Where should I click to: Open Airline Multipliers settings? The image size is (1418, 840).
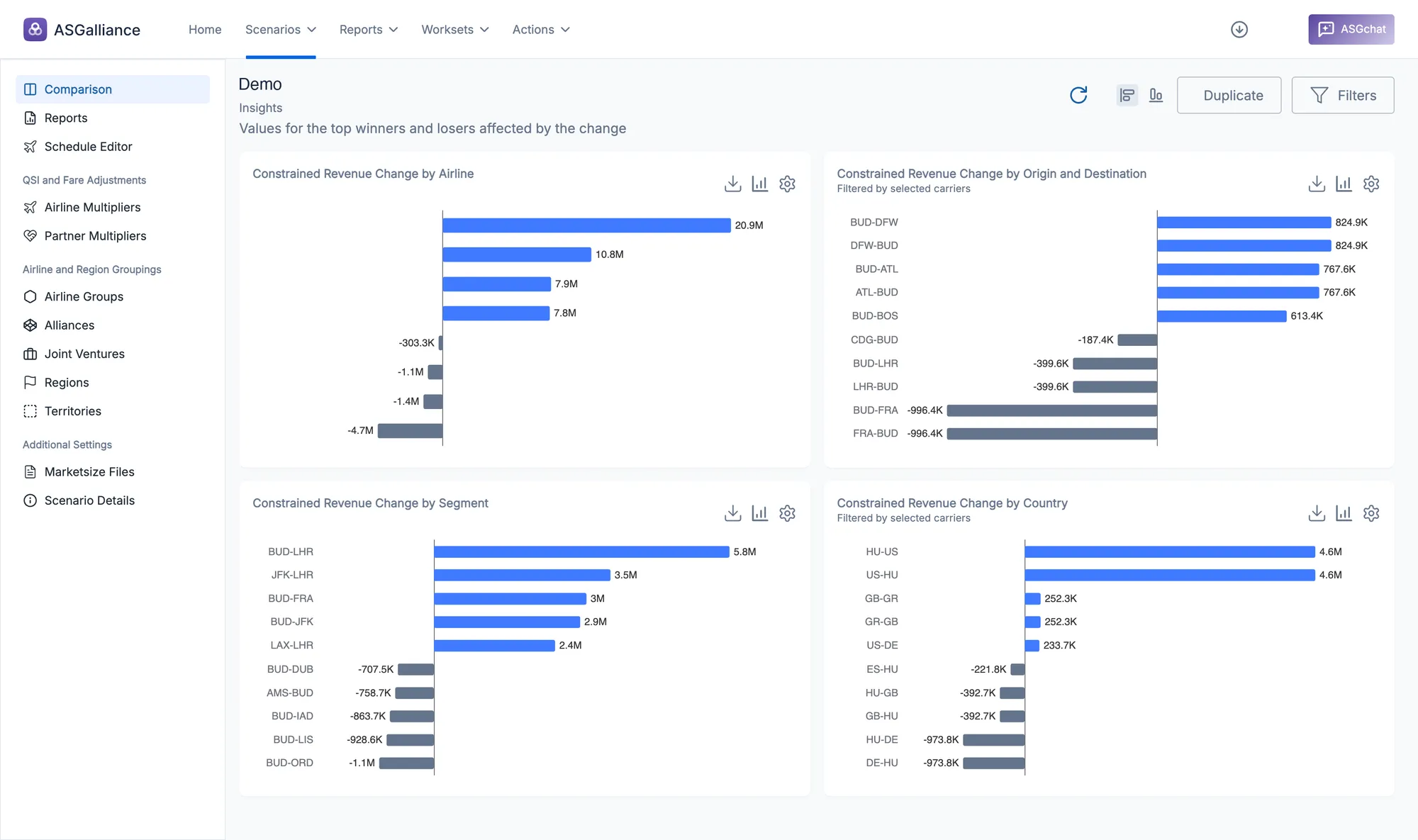(x=113, y=207)
